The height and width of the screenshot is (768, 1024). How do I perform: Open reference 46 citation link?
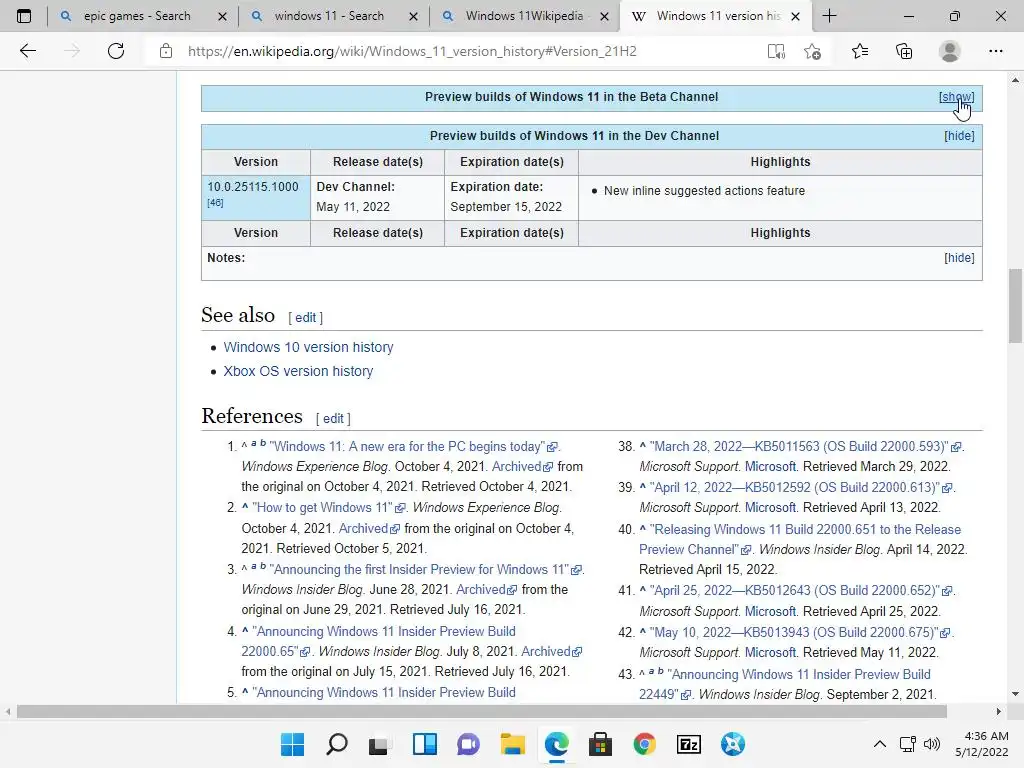(215, 203)
